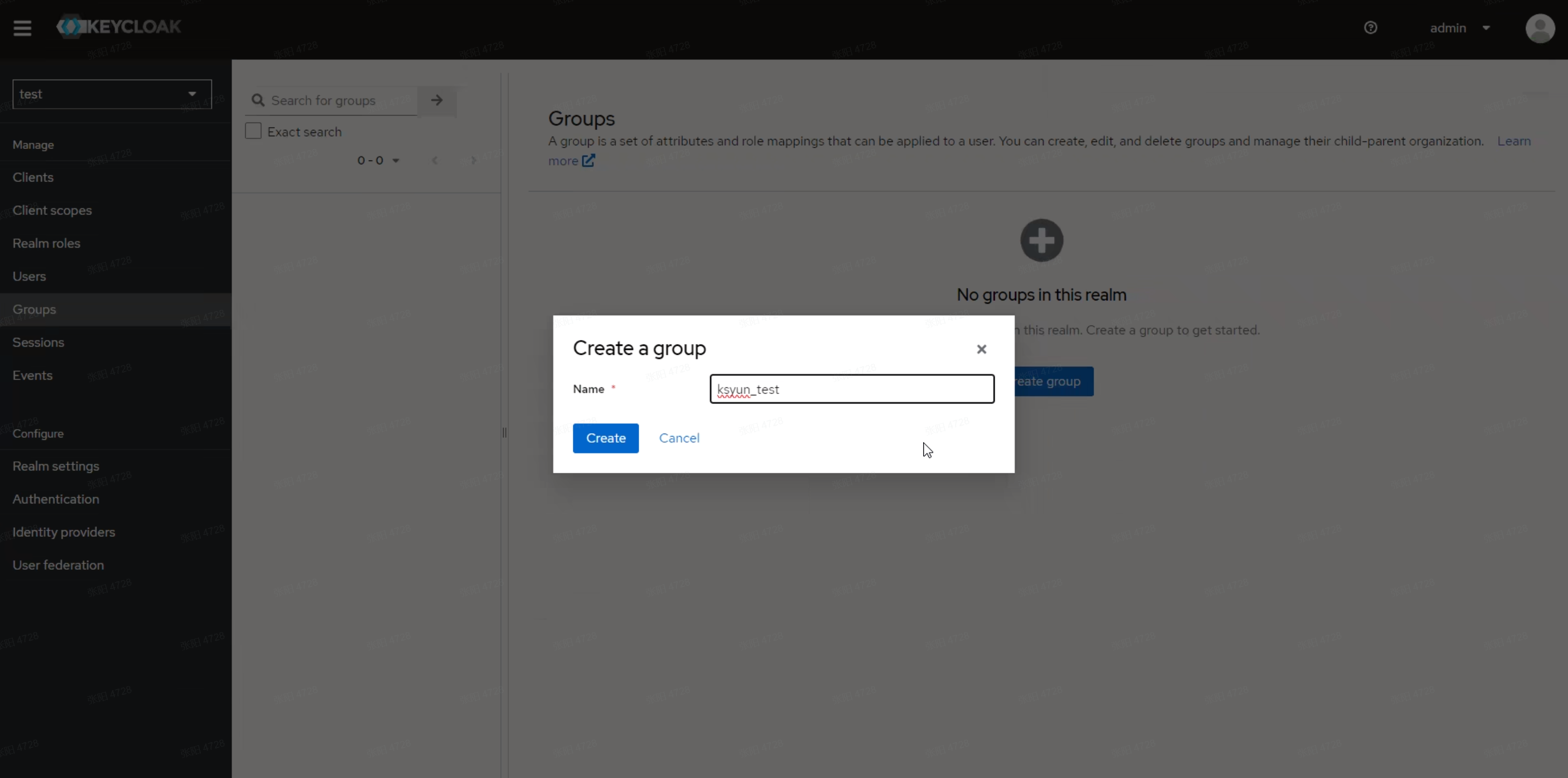Click the group Name input field

[x=852, y=389]
